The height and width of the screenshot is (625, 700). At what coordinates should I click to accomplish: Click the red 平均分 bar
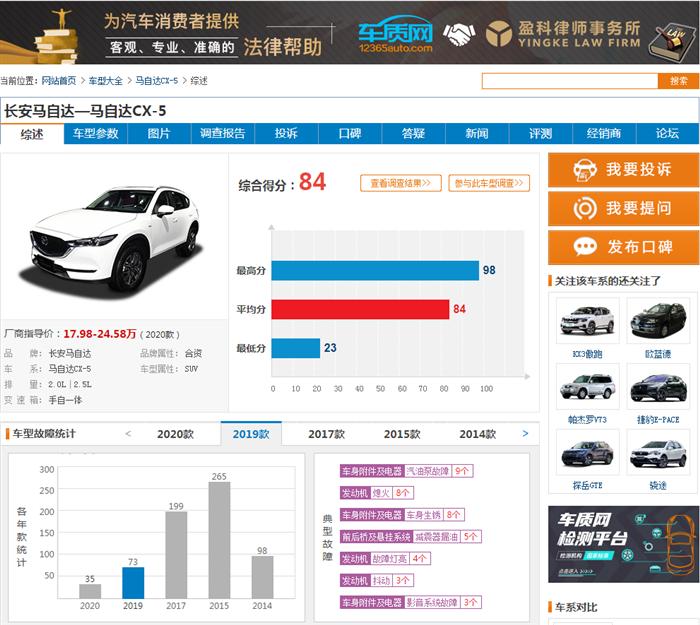coord(360,309)
